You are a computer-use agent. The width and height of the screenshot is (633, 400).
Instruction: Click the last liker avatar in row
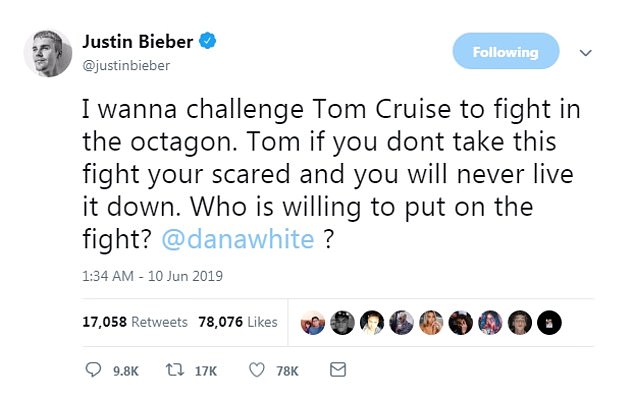click(x=550, y=322)
